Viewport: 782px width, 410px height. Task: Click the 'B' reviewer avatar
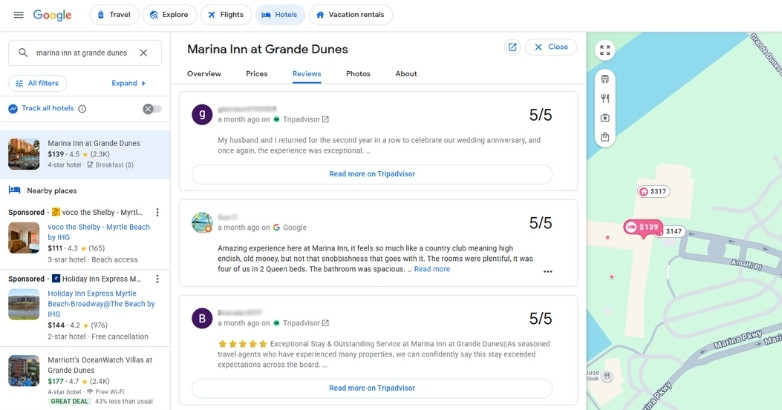point(202,318)
